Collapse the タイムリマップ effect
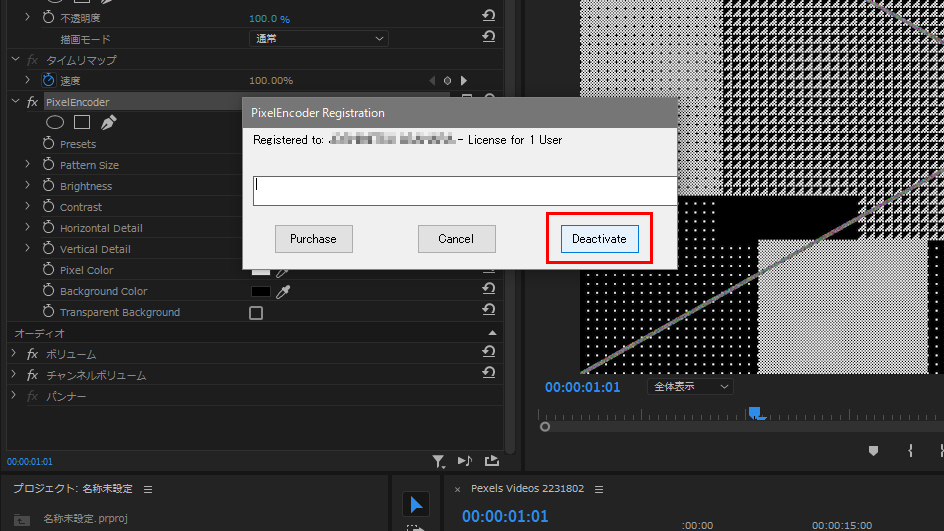944x531 pixels. point(15,59)
